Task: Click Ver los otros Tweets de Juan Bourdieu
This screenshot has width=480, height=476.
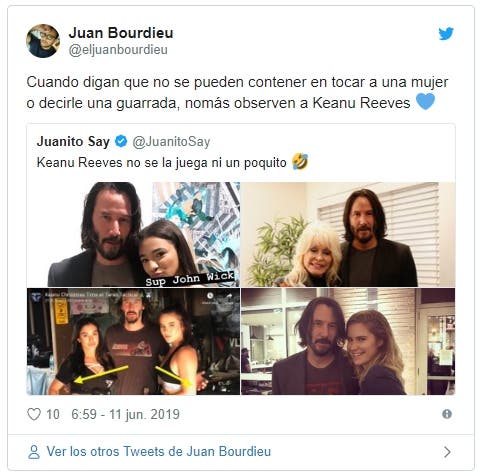Action: (159, 452)
